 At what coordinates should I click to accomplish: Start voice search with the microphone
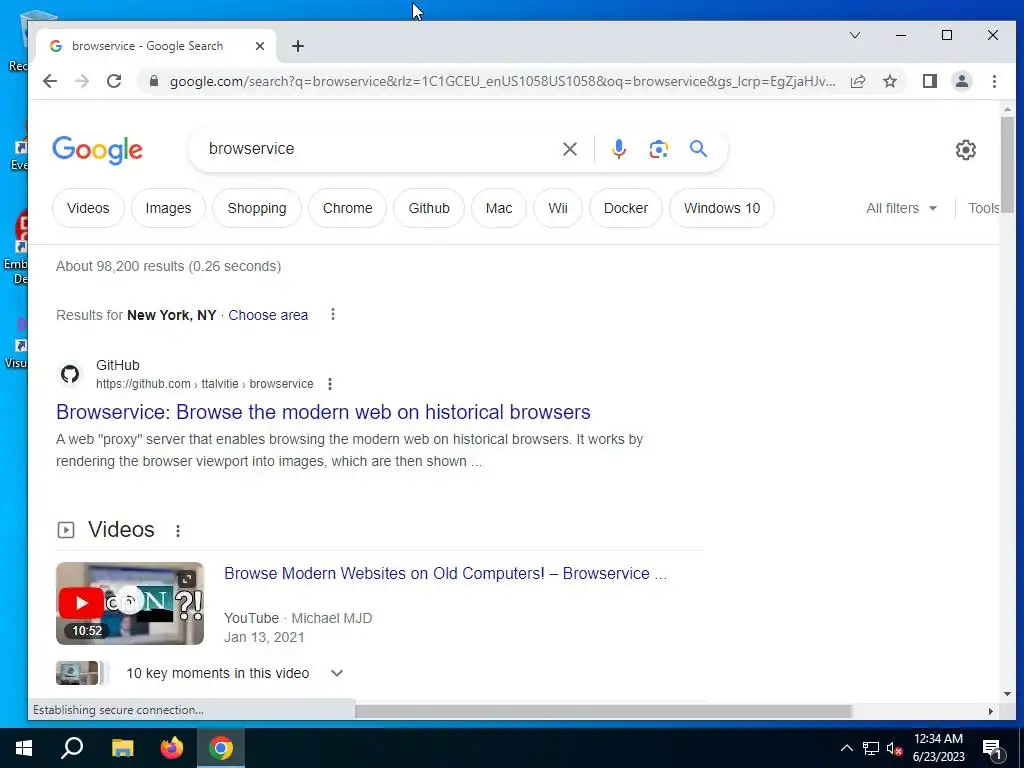[x=618, y=149]
